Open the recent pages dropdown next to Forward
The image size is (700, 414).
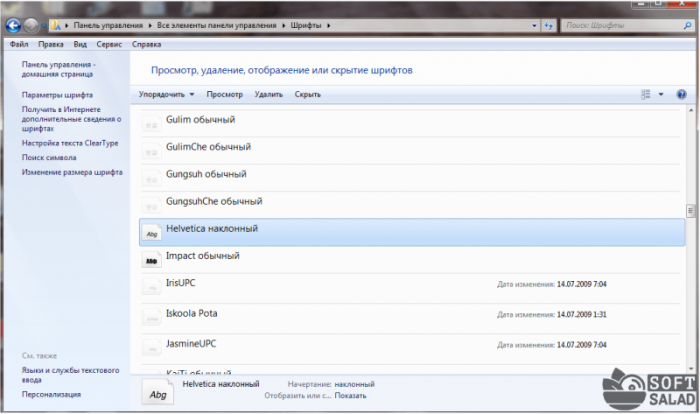point(43,26)
